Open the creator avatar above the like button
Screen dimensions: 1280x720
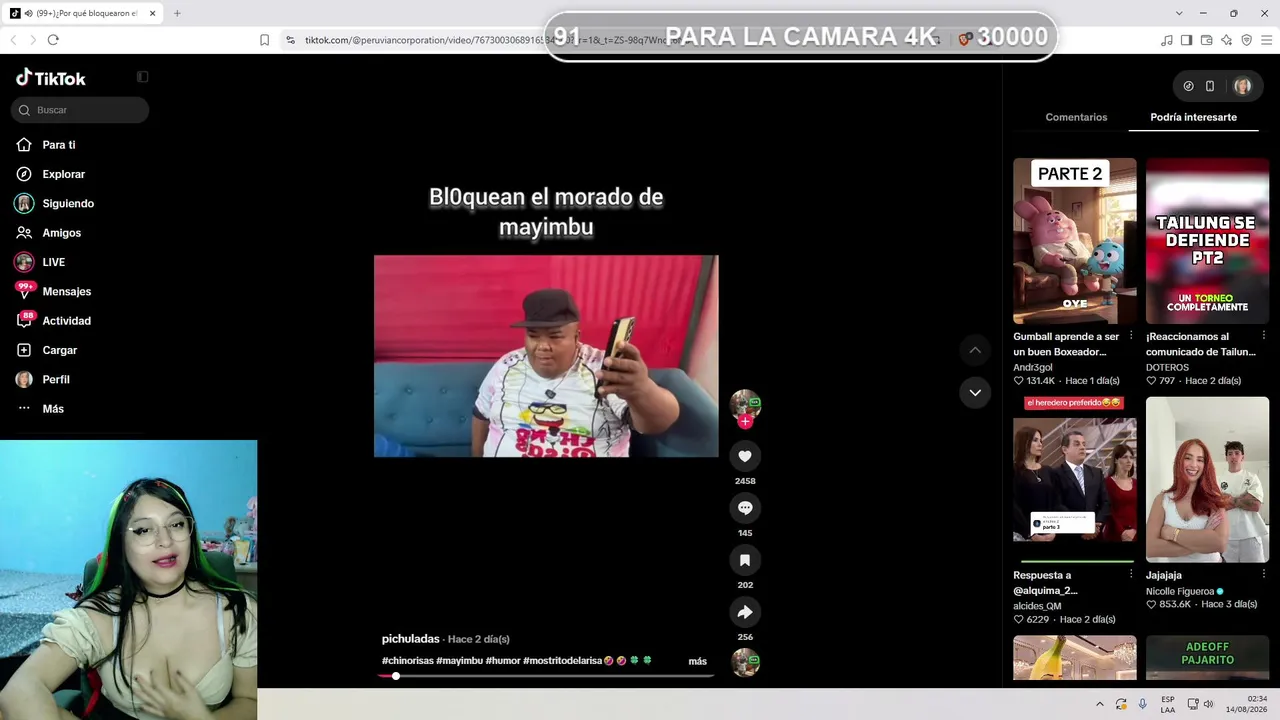pyautogui.click(x=745, y=404)
